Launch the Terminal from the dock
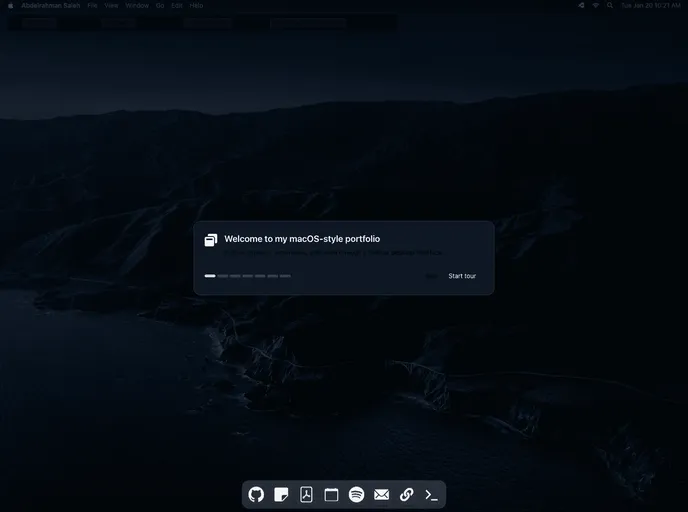The image size is (688, 512). click(x=431, y=495)
